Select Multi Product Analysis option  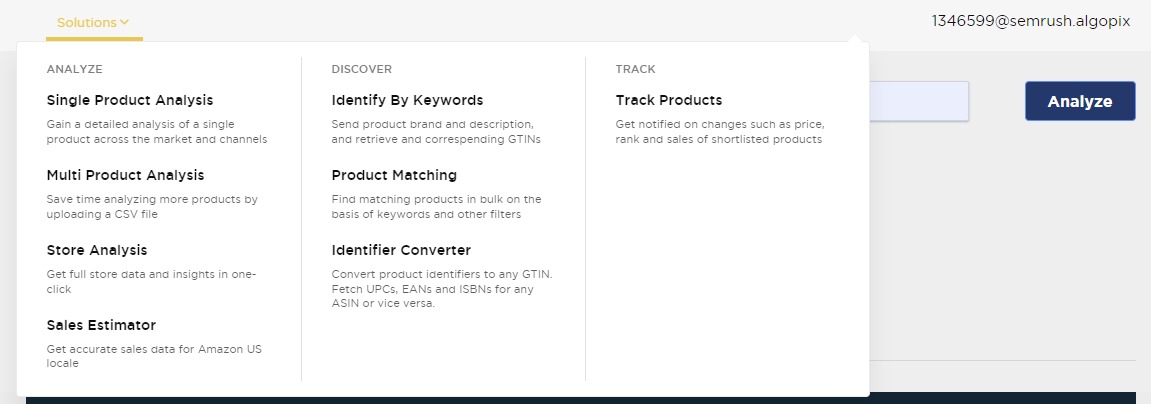tap(125, 175)
